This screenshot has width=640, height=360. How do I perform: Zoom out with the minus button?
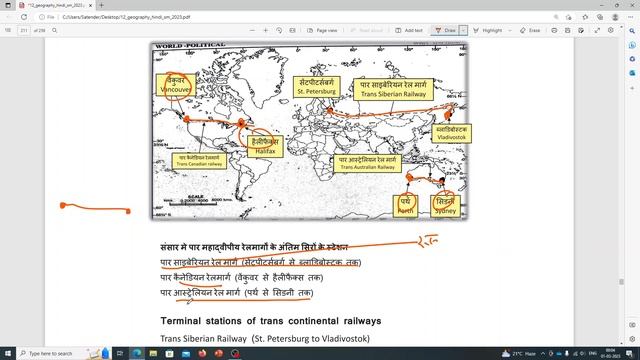pos(252,30)
